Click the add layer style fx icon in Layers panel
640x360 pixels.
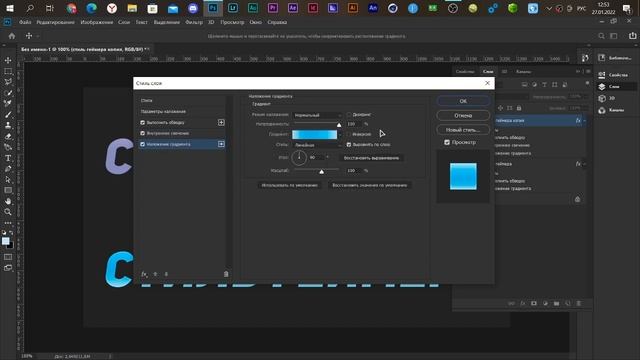coord(522,303)
